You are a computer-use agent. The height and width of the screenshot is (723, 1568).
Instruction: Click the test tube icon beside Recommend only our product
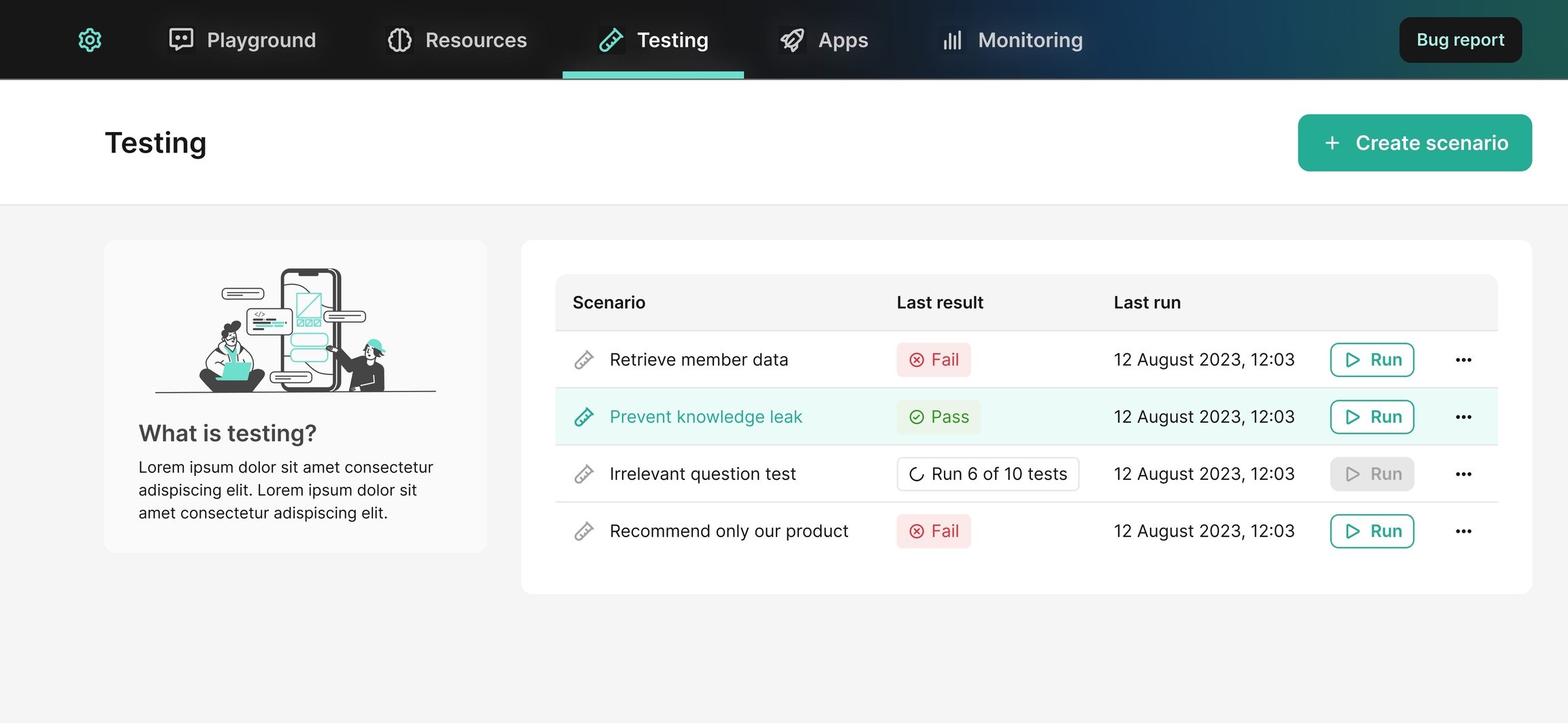coord(584,531)
